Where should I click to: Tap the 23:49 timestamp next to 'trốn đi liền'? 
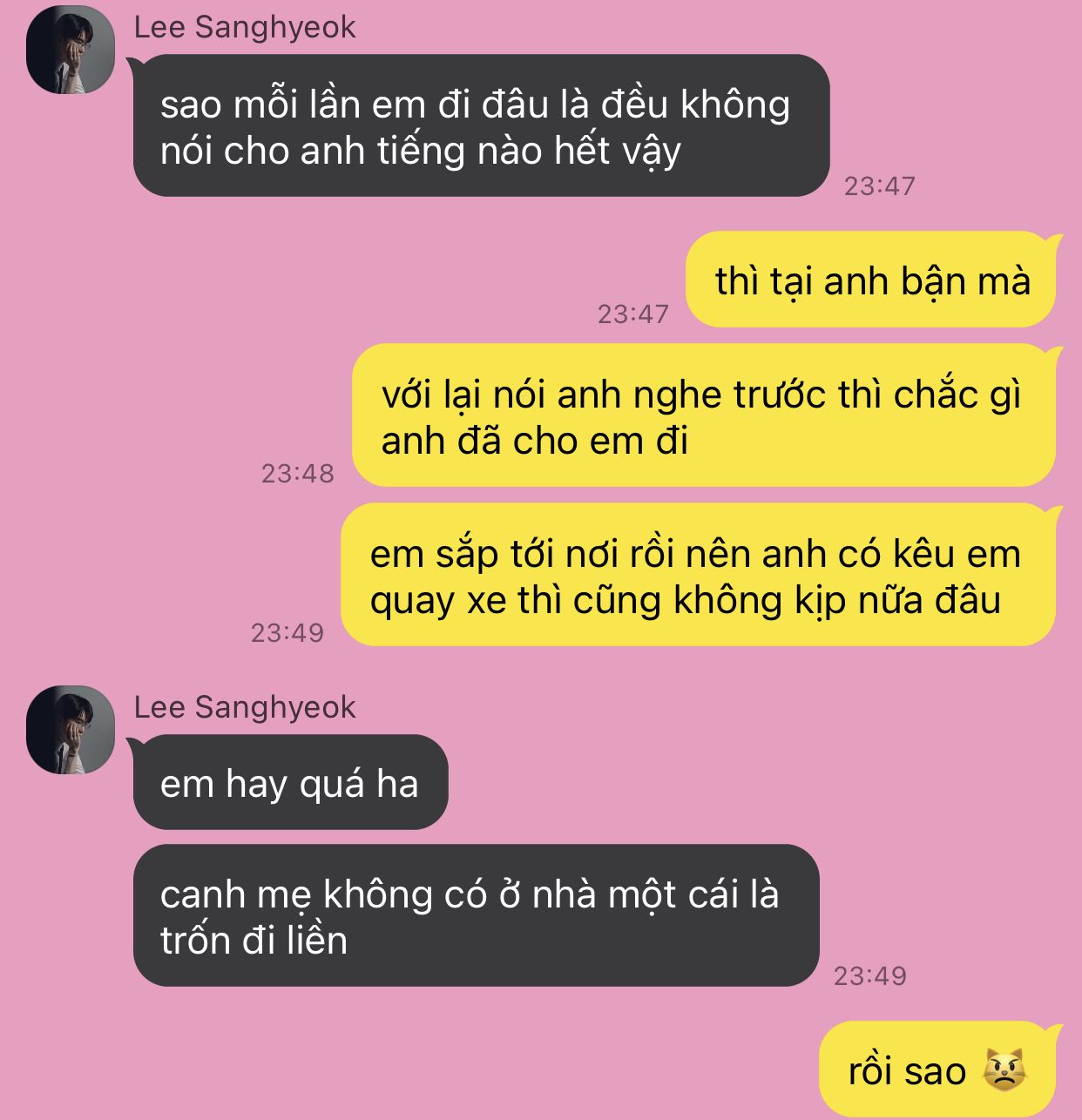(870, 975)
